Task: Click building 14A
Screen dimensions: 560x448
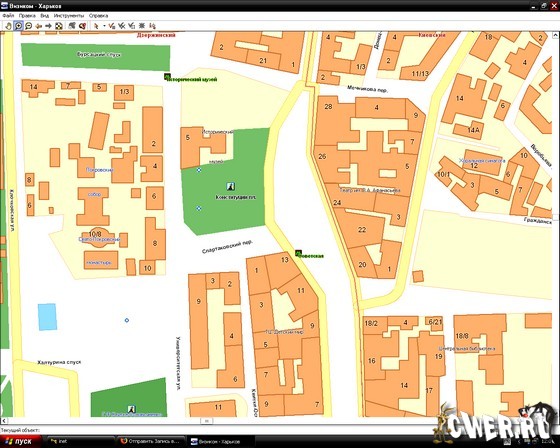Action: click(473, 130)
